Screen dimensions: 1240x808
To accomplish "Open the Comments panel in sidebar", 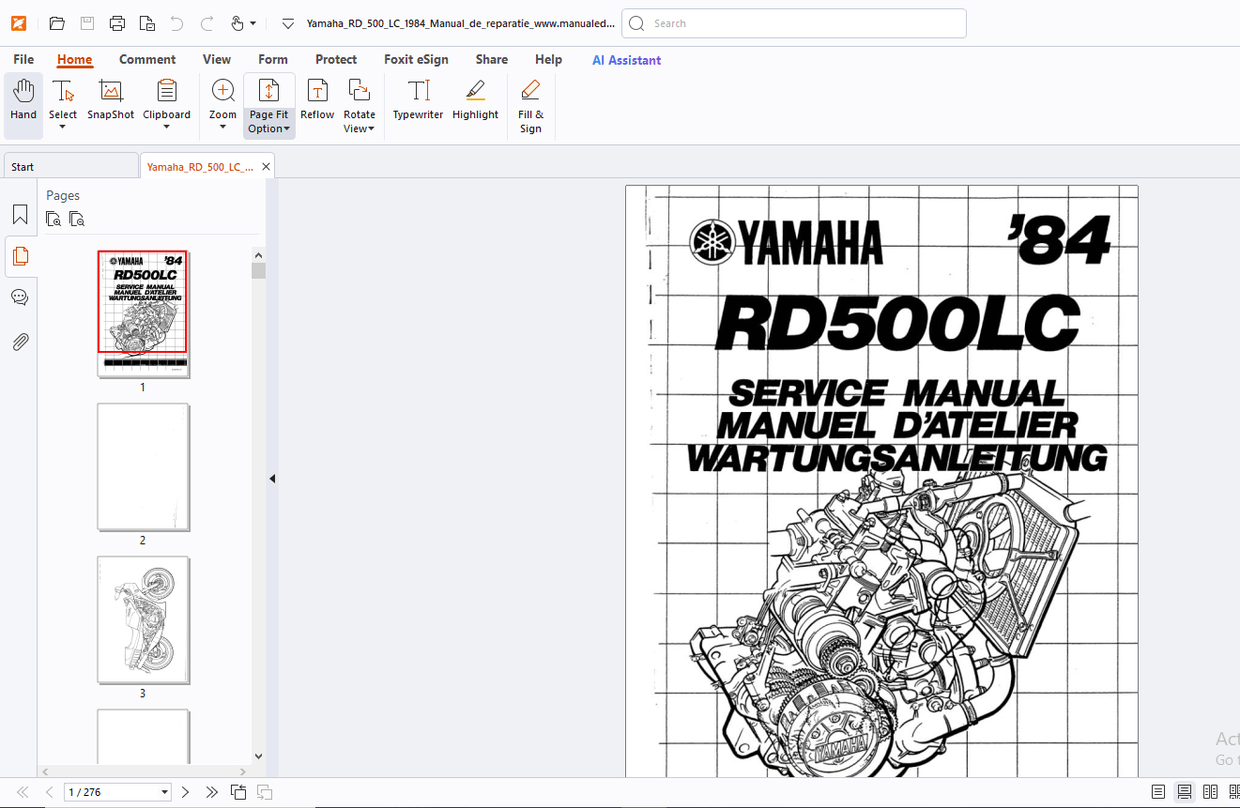I will click(x=20, y=297).
